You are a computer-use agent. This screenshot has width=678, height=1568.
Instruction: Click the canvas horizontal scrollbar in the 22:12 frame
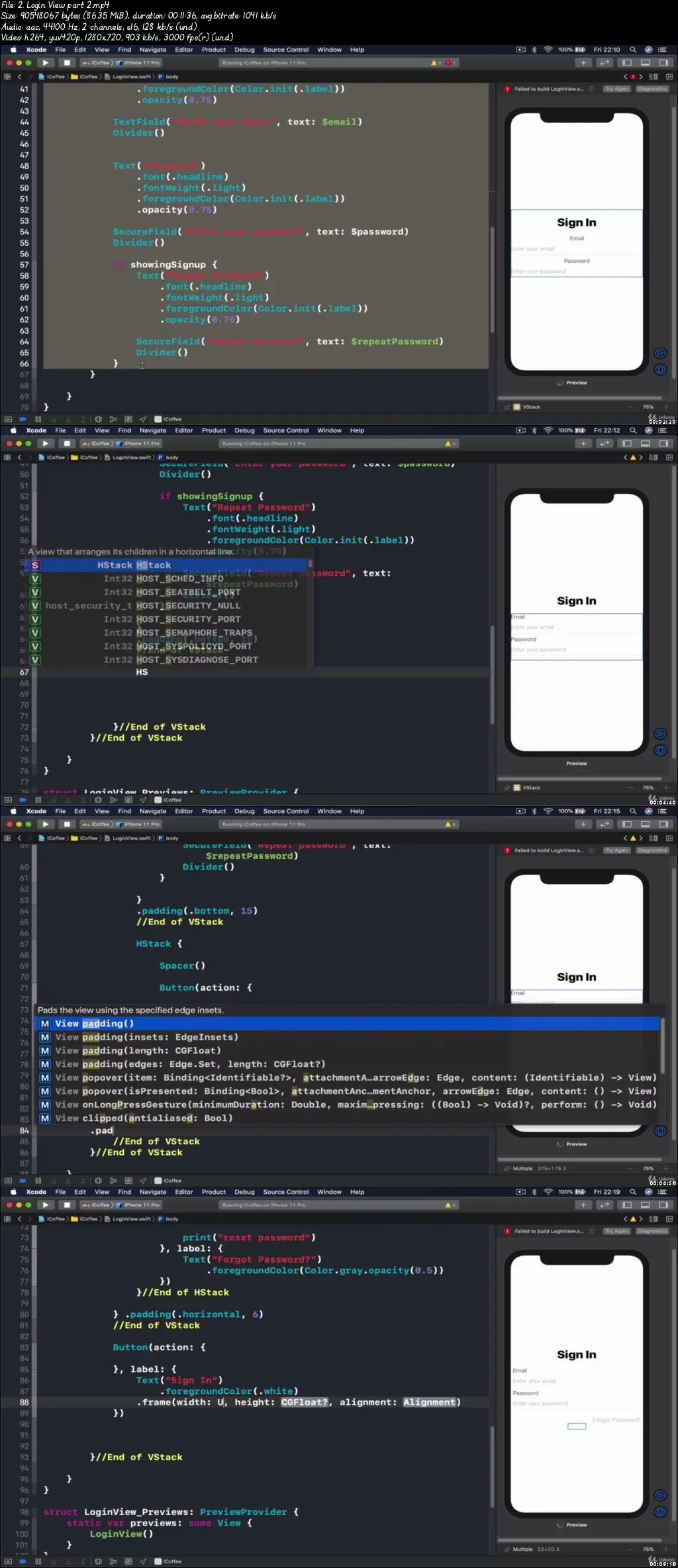(579, 779)
